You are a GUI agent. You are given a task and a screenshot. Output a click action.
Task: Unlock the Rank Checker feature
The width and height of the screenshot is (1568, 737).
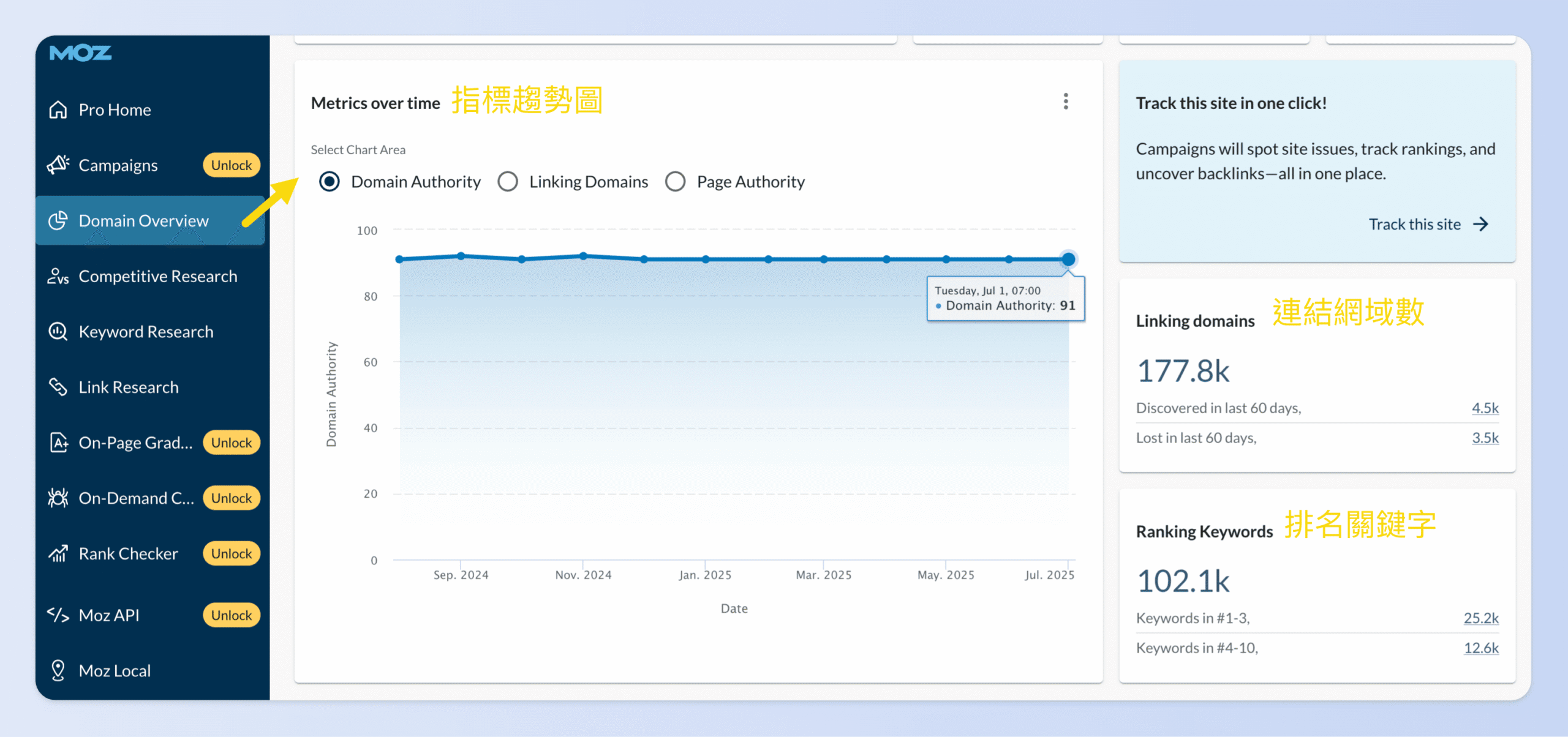click(231, 553)
